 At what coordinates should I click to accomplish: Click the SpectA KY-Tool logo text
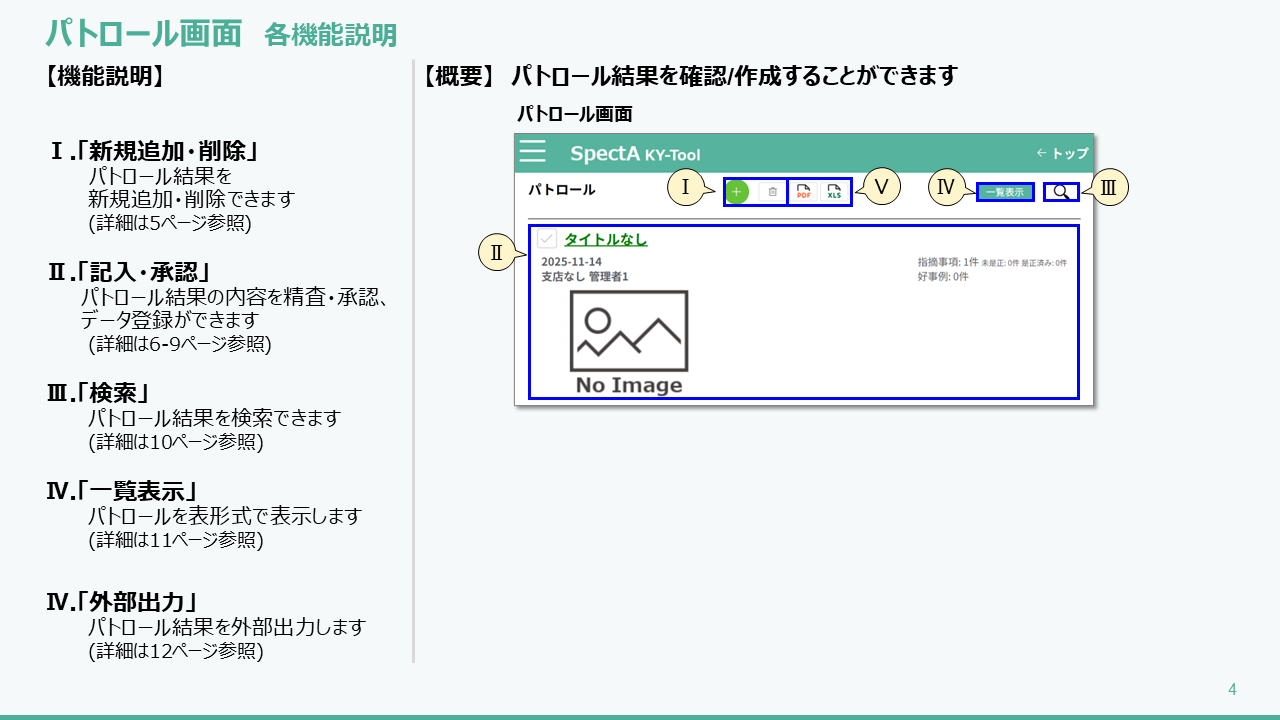click(x=635, y=154)
